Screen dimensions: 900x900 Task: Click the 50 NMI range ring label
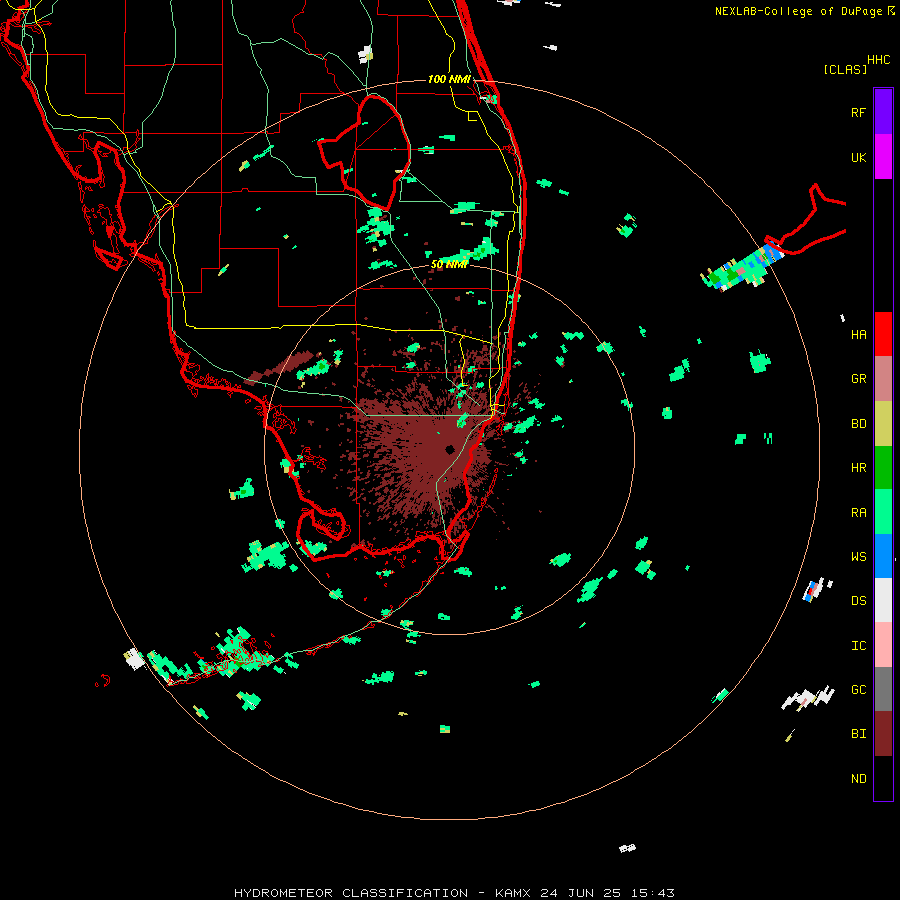[x=449, y=265]
